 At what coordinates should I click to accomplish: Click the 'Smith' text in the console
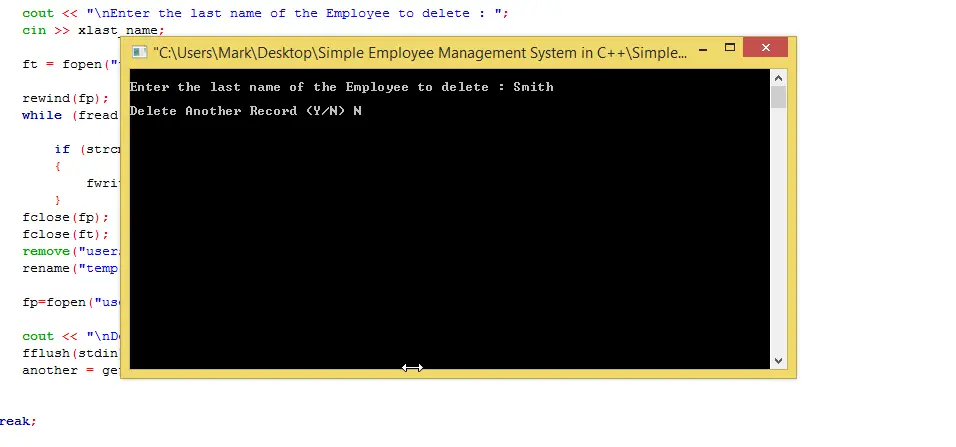coord(533,87)
